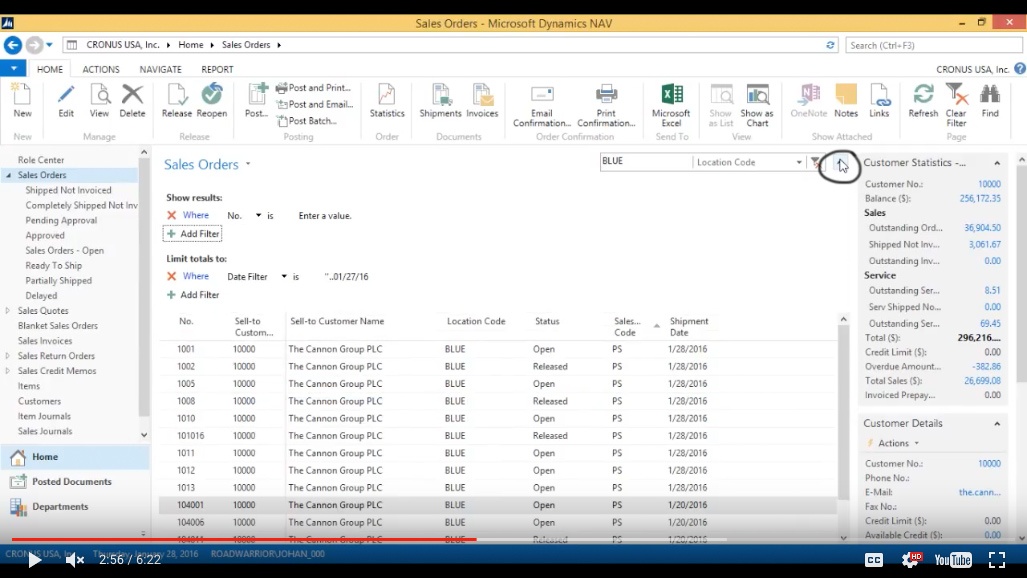Switch to the HOME ribbon tab
Viewport: 1027px width, 578px height.
50,69
